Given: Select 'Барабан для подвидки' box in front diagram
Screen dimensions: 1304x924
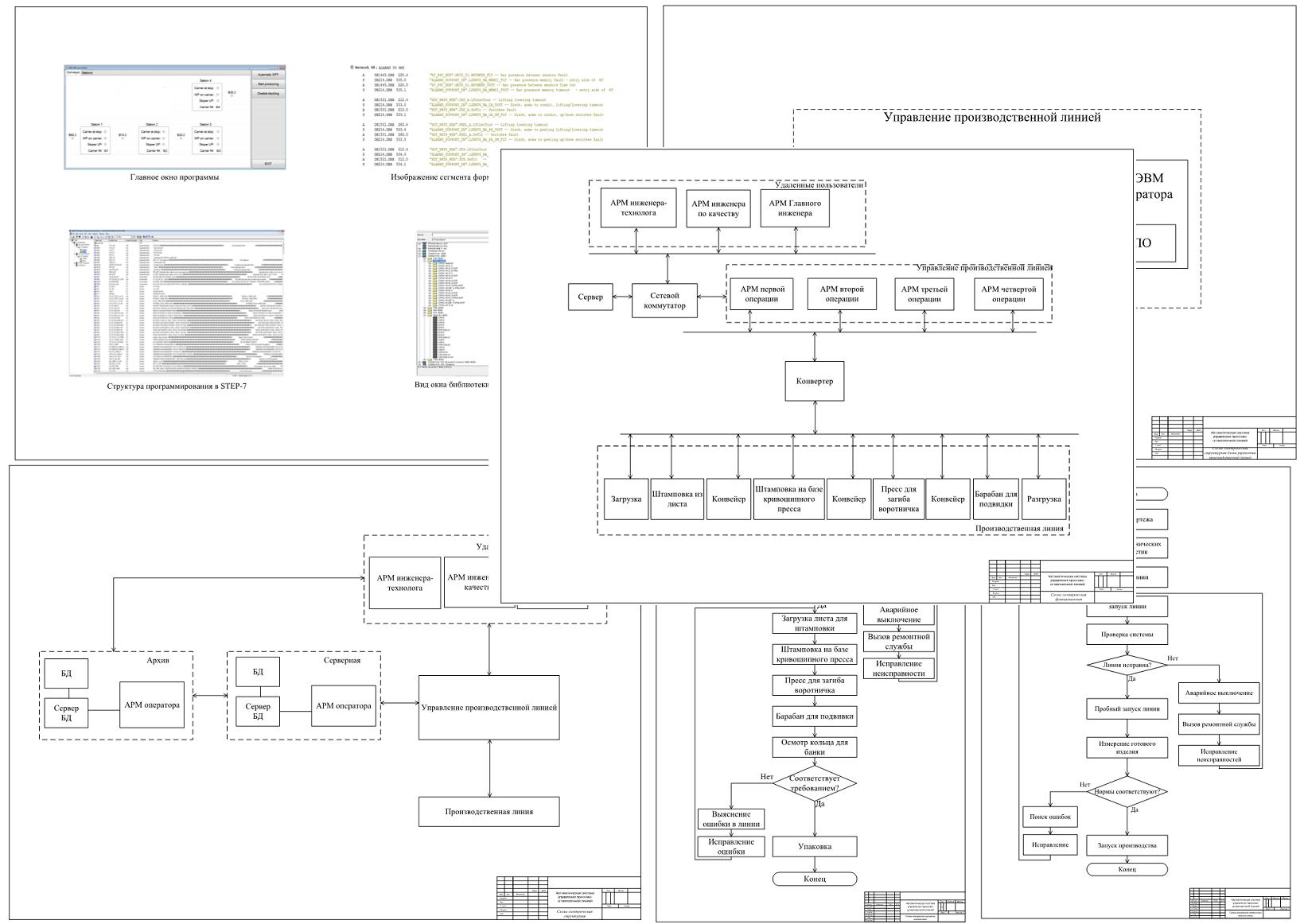Looking at the screenshot, I should click(x=995, y=499).
